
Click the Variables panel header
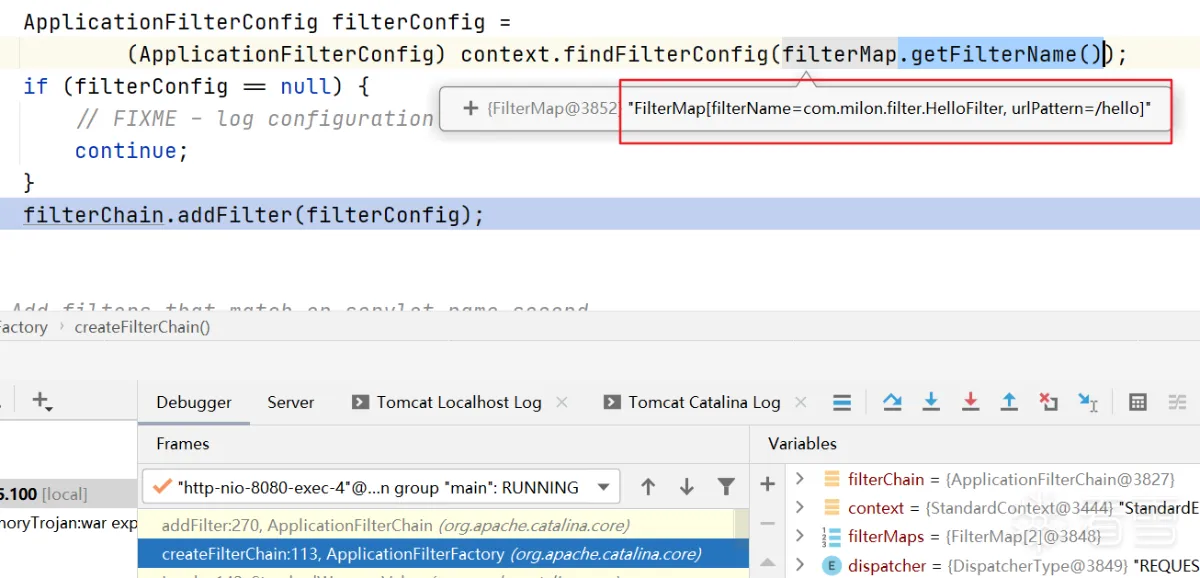[x=802, y=443]
